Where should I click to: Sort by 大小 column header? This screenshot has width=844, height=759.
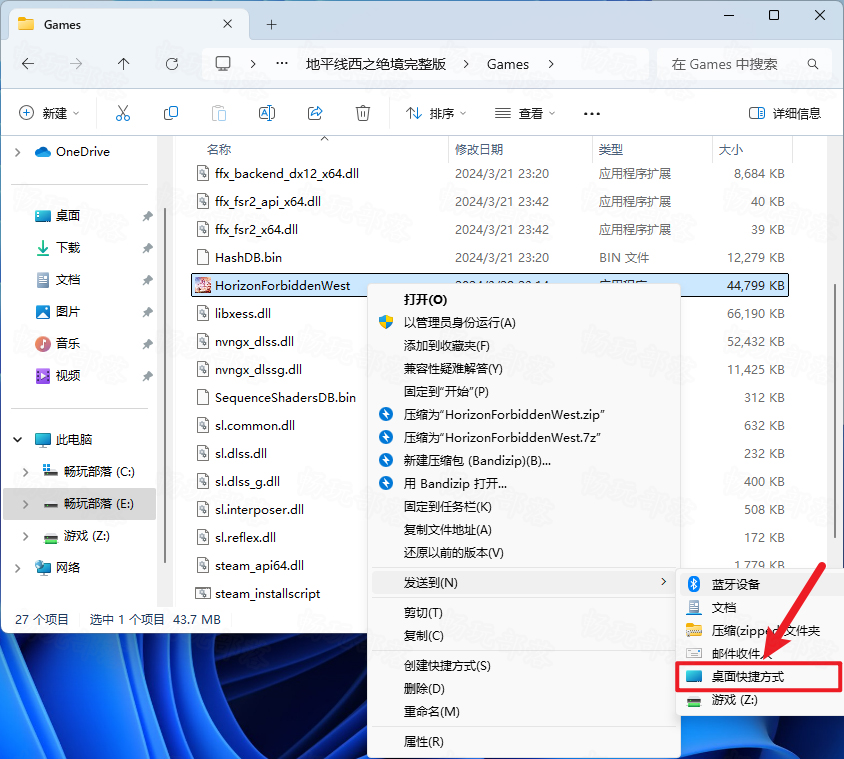tap(730, 150)
